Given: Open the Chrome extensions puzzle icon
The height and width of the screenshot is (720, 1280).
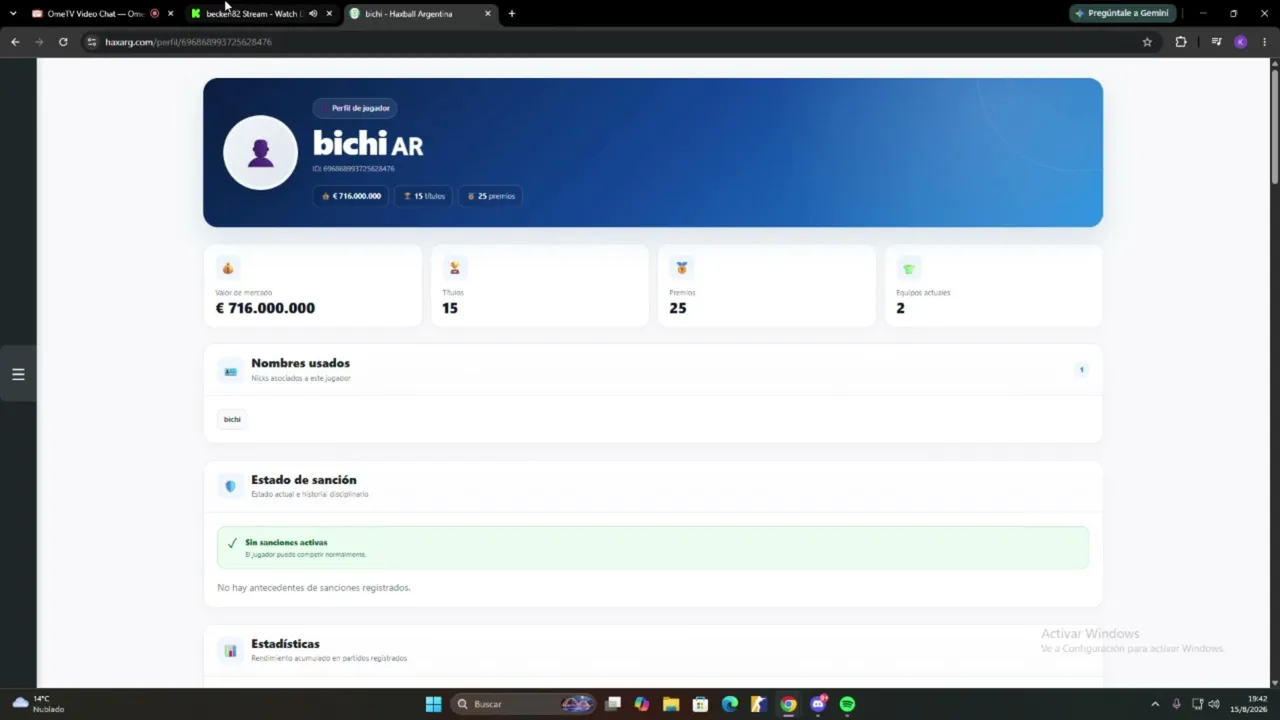Looking at the screenshot, I should (1181, 42).
